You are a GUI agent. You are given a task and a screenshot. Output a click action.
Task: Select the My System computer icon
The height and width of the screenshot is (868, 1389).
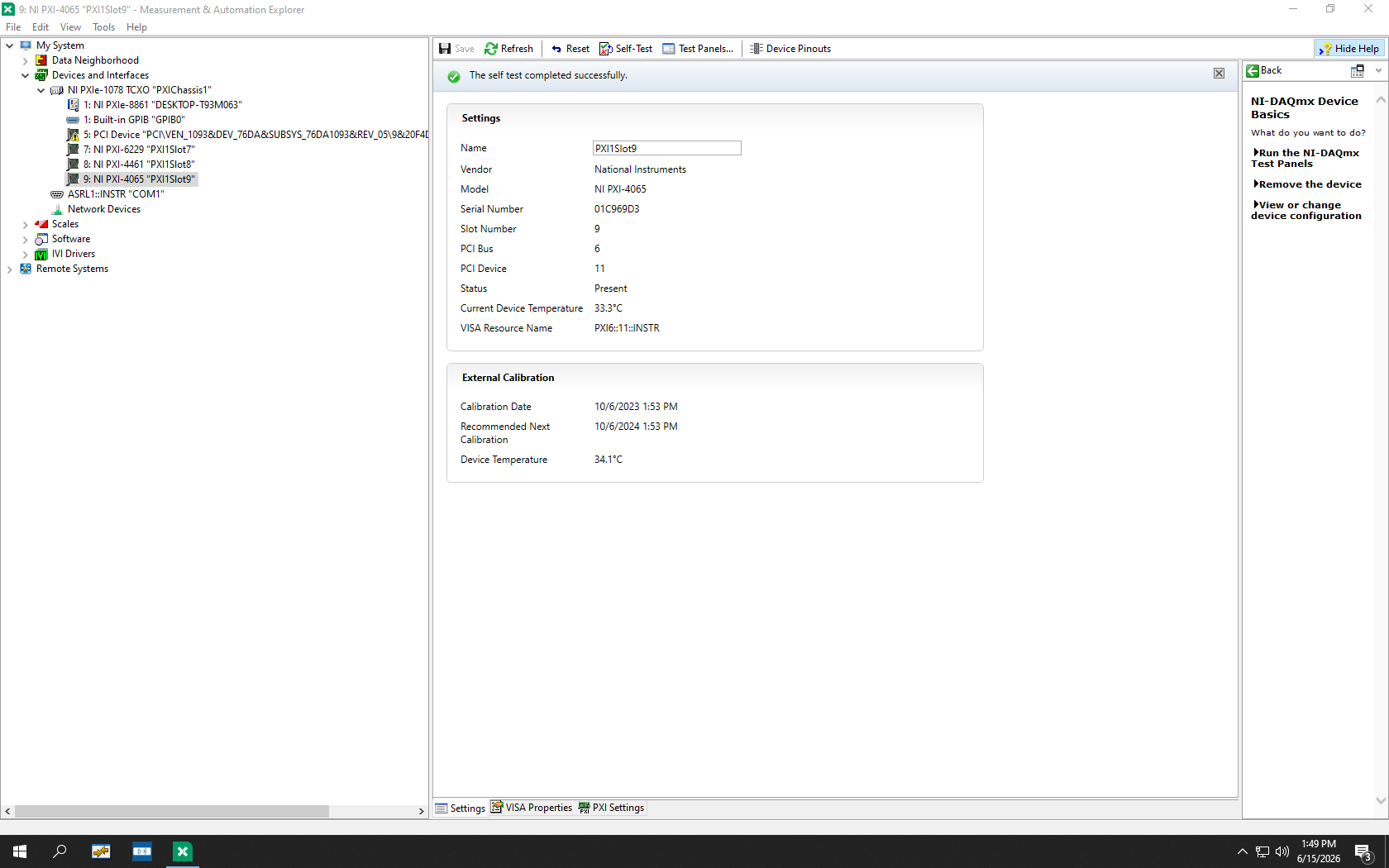click(26, 45)
